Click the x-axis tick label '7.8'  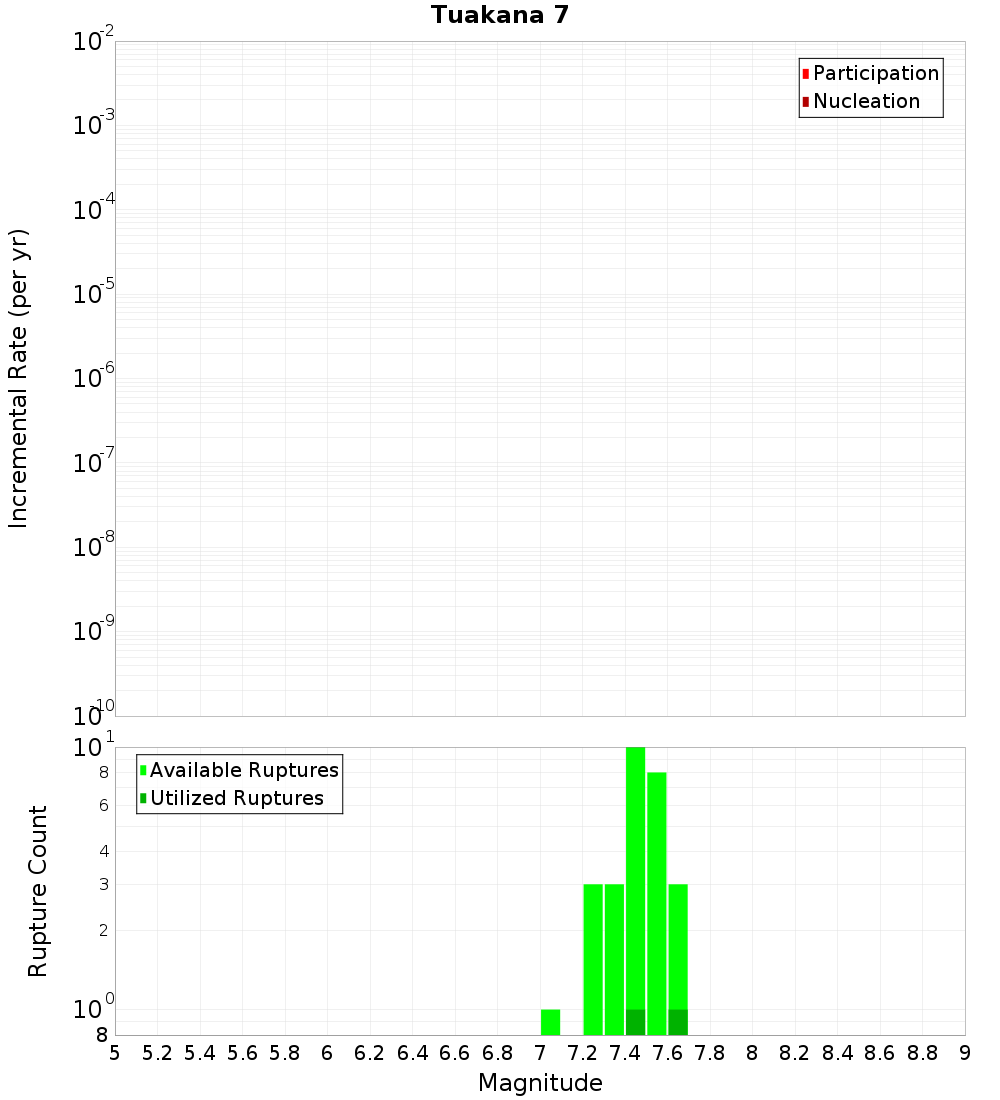coord(709,1054)
